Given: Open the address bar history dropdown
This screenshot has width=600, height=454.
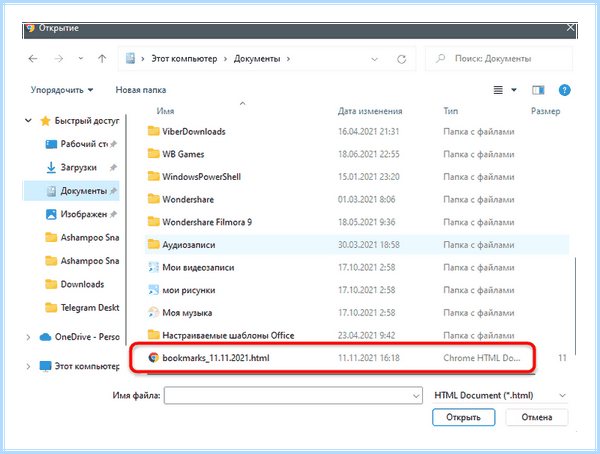Looking at the screenshot, I should click(375, 59).
